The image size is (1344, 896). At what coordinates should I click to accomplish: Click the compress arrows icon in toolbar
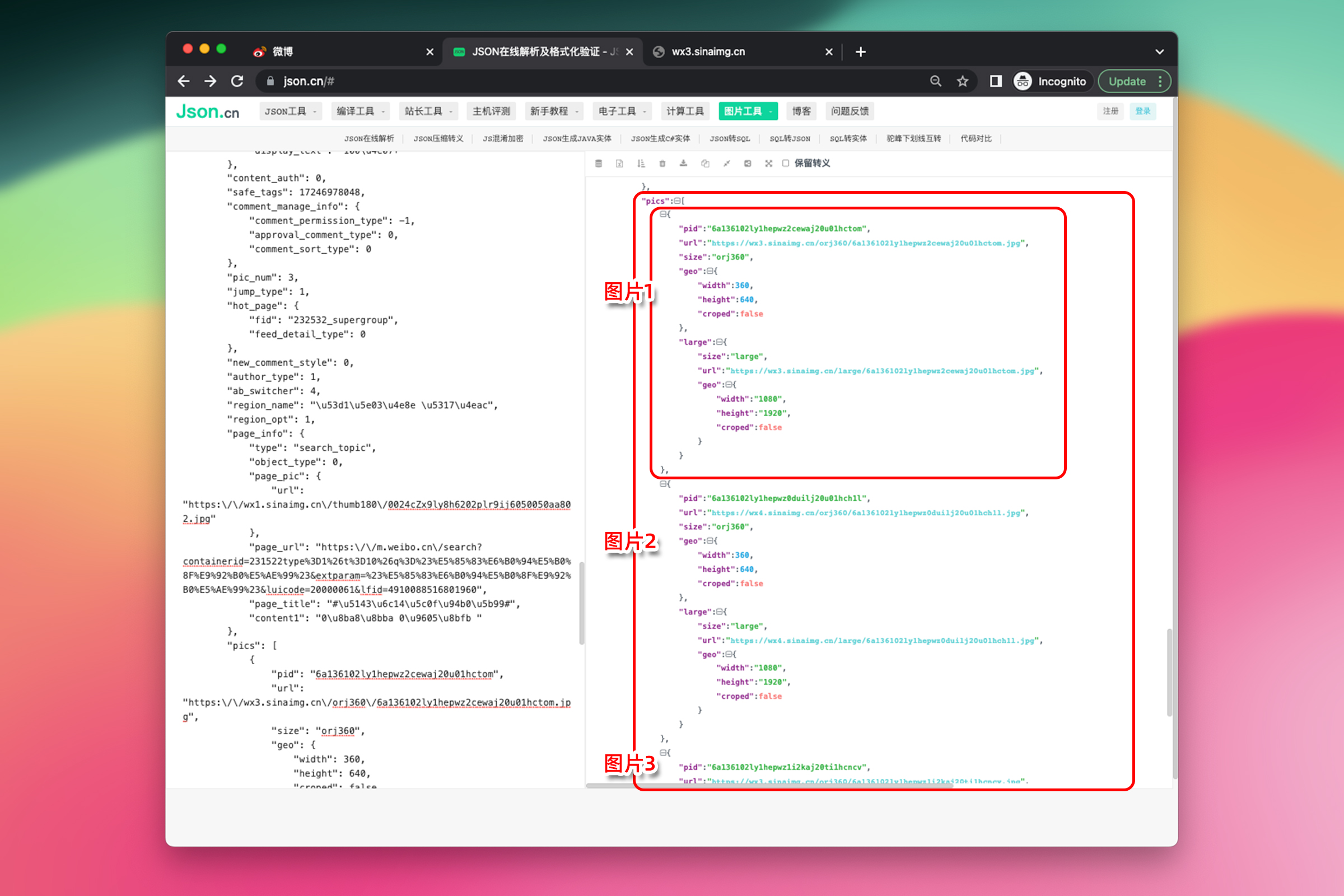(x=726, y=164)
